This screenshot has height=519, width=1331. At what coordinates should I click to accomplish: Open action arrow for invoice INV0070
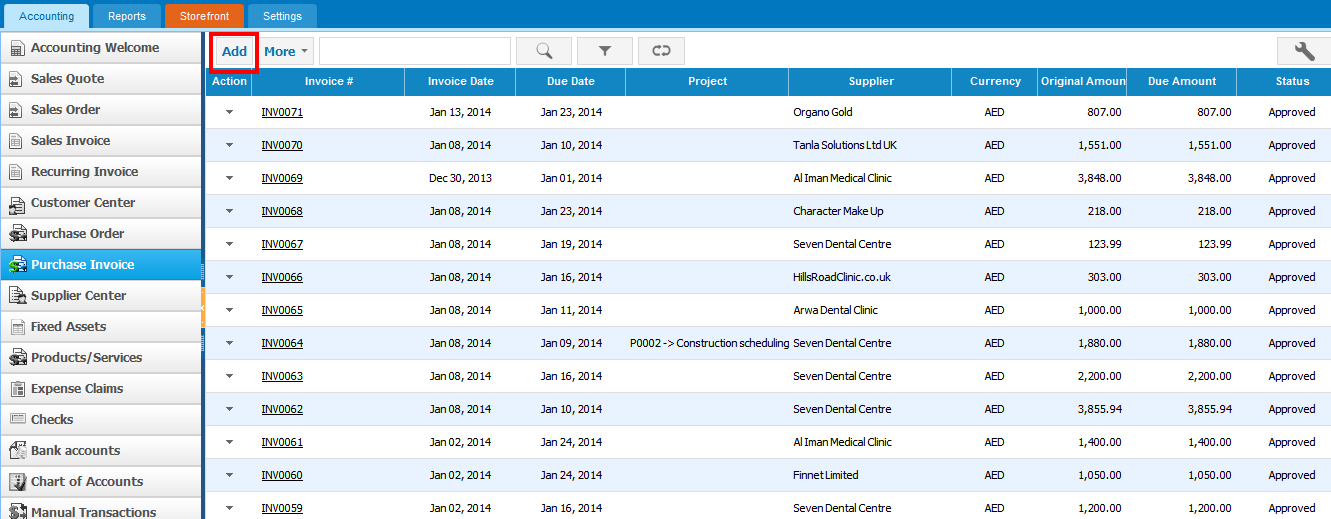(x=229, y=145)
